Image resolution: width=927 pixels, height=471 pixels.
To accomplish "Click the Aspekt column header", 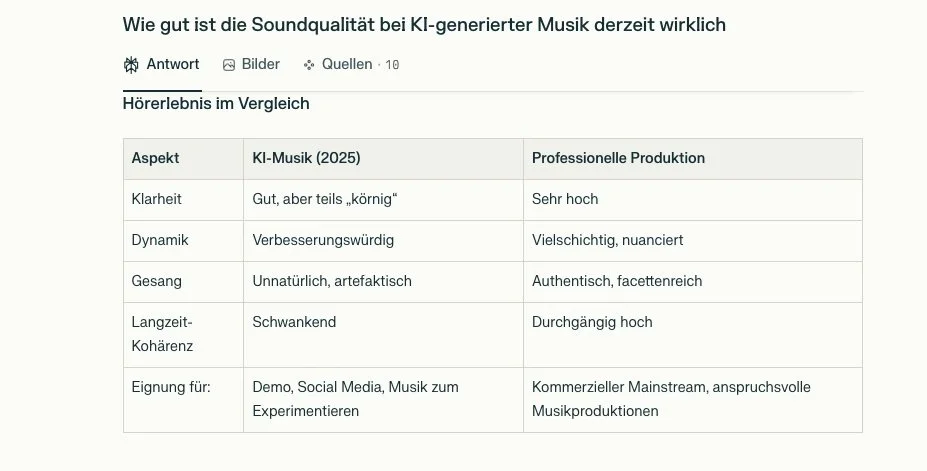I will [x=155, y=158].
